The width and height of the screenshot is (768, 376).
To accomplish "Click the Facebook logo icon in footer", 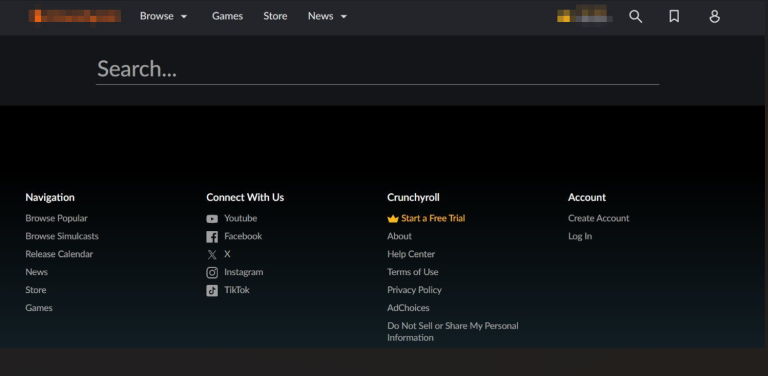I will click(212, 237).
